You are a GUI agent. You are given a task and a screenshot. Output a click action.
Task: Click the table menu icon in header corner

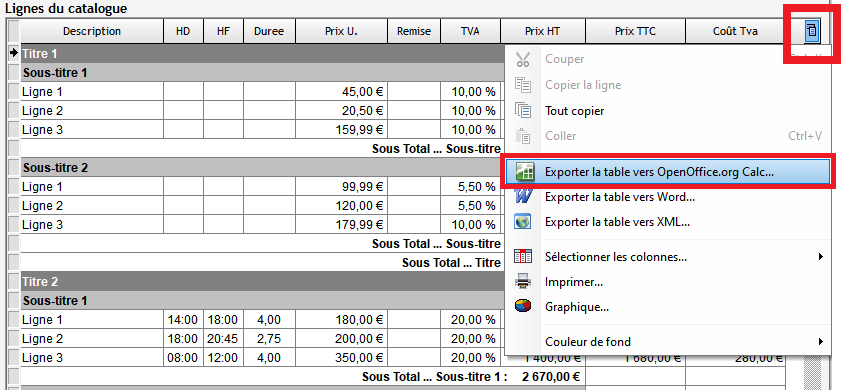click(x=811, y=30)
